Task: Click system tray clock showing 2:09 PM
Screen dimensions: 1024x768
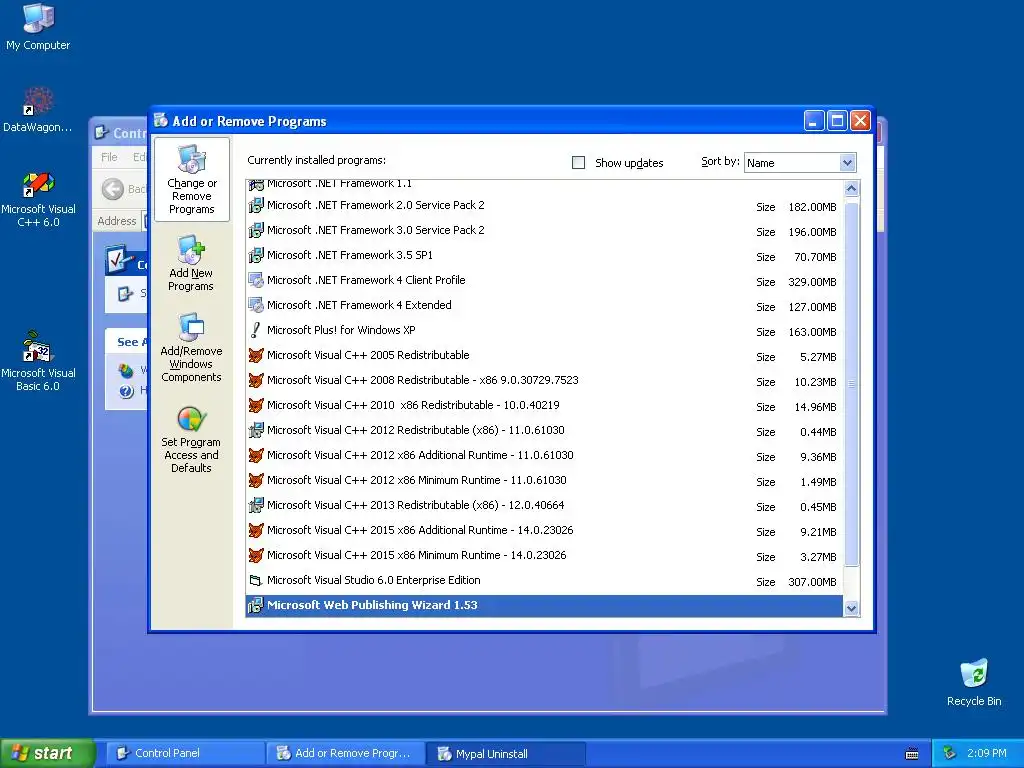Action: 987,753
